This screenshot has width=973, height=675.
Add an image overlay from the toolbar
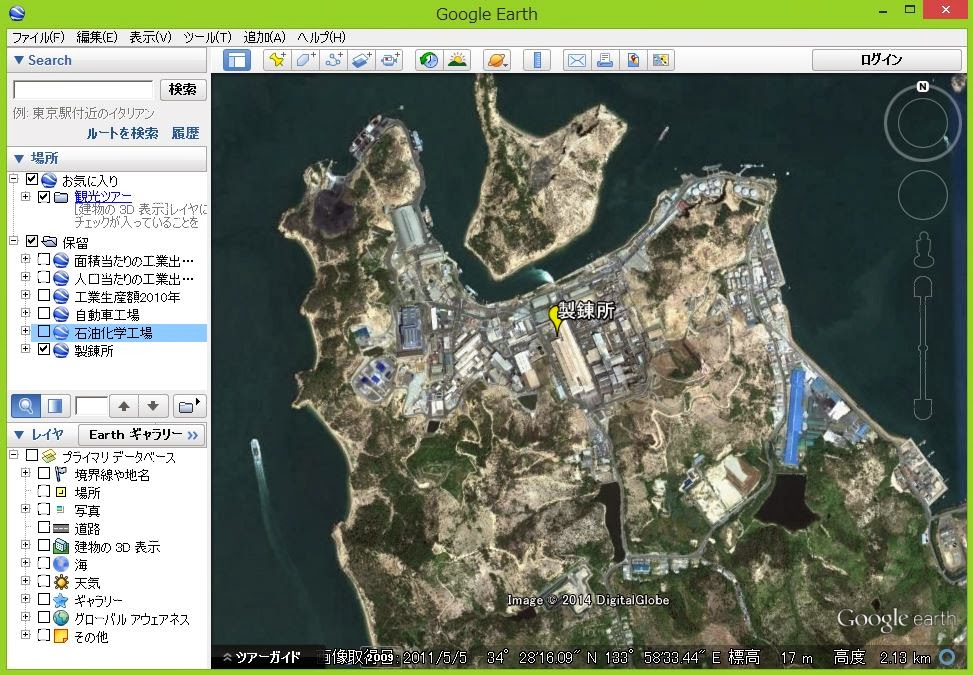coord(362,60)
